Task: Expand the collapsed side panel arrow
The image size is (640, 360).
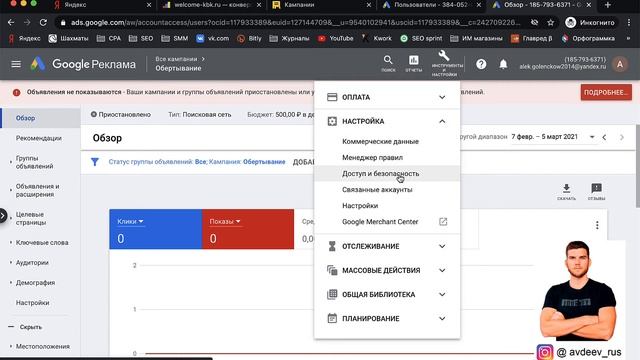Action: pyautogui.click(x=3, y=216)
